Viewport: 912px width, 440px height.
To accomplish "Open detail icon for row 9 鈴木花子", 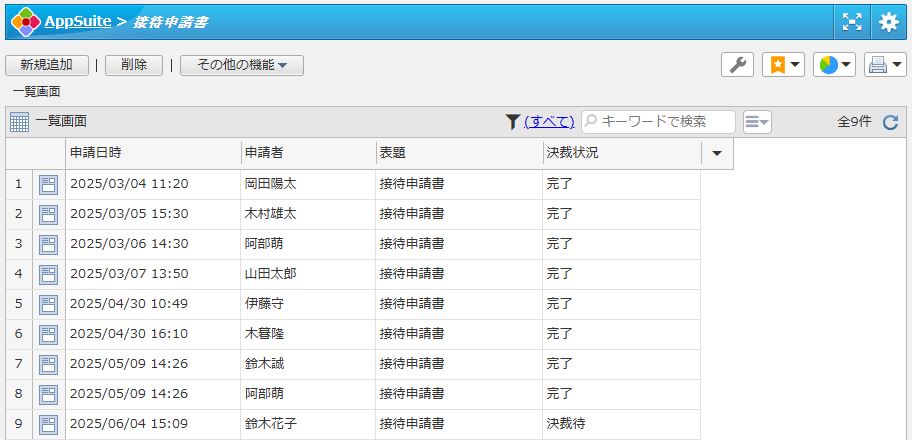I will (x=48, y=424).
